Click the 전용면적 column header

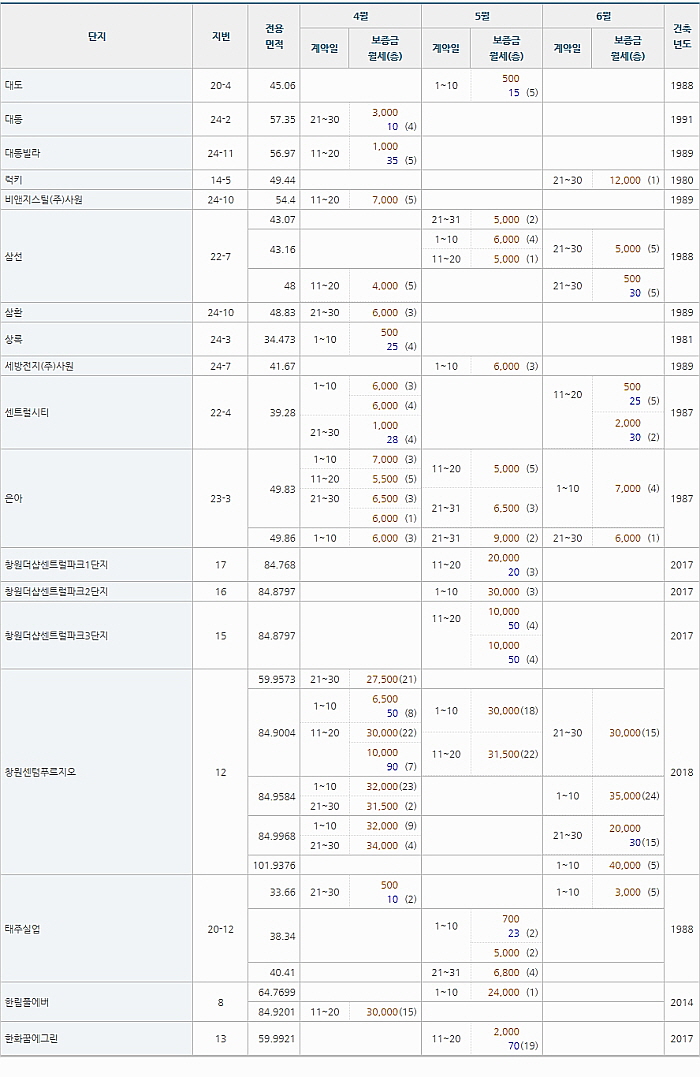click(273, 37)
